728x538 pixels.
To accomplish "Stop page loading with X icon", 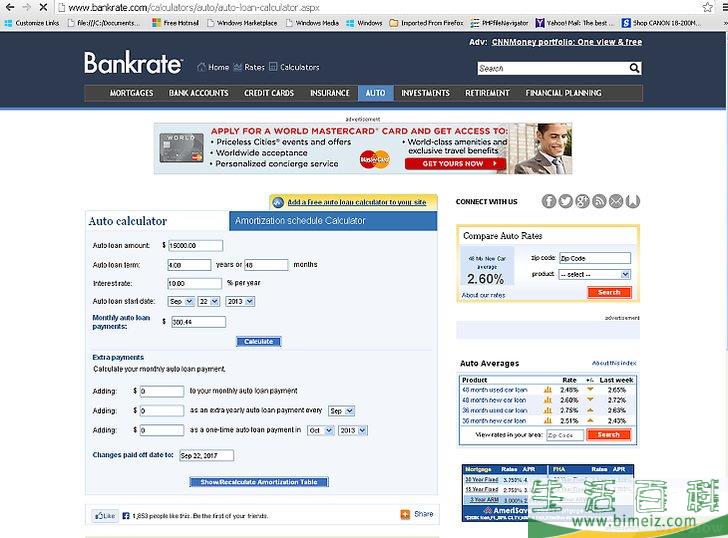I will 43,7.
